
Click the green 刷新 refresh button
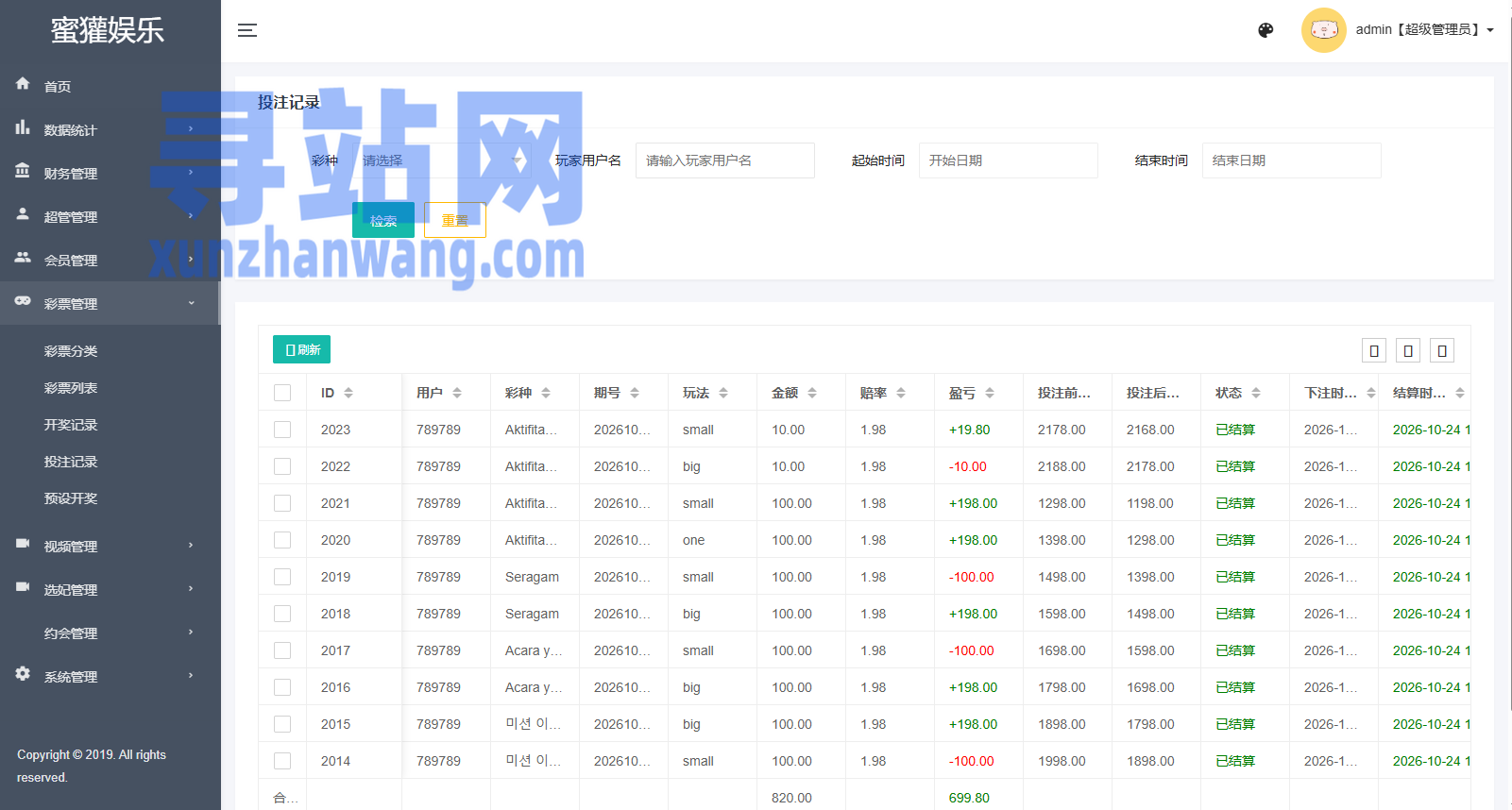point(301,349)
